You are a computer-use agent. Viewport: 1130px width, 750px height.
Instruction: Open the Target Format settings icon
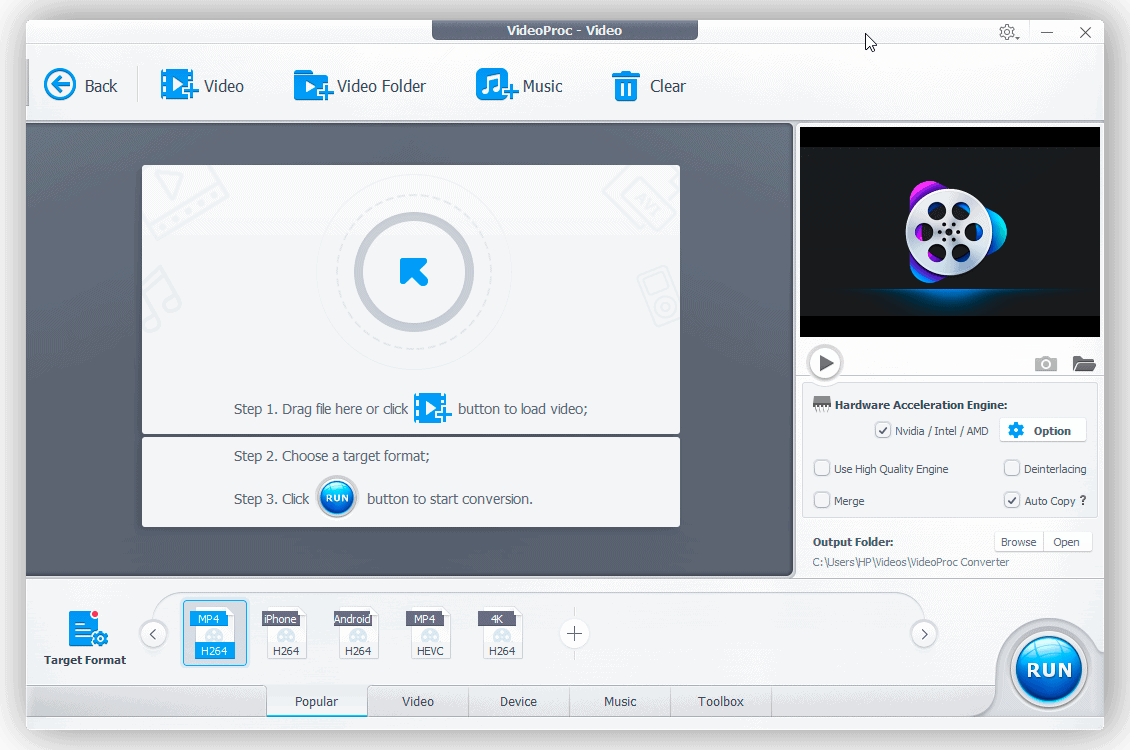coord(87,630)
